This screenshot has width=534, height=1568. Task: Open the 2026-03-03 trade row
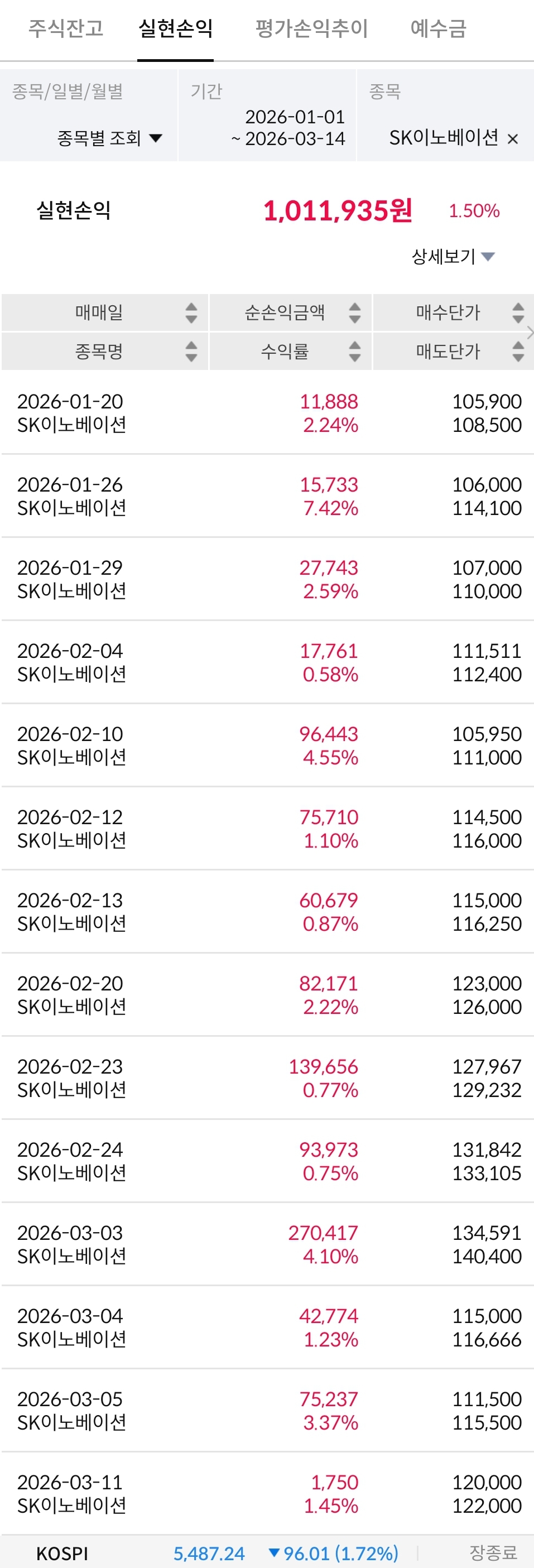[267, 1244]
